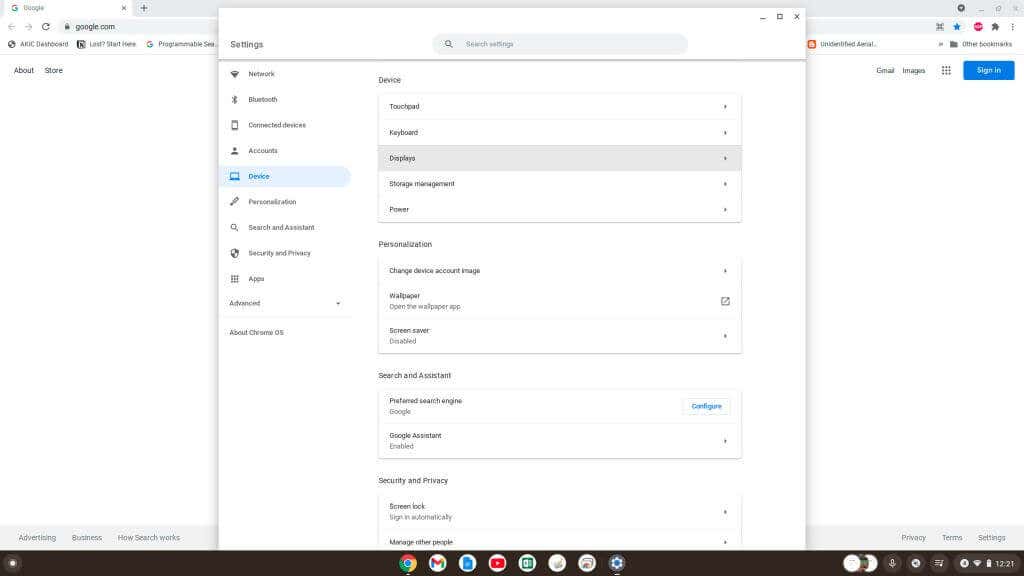This screenshot has width=1024, height=576.
Task: Open Google Assistant settings arrow
Action: coord(725,441)
